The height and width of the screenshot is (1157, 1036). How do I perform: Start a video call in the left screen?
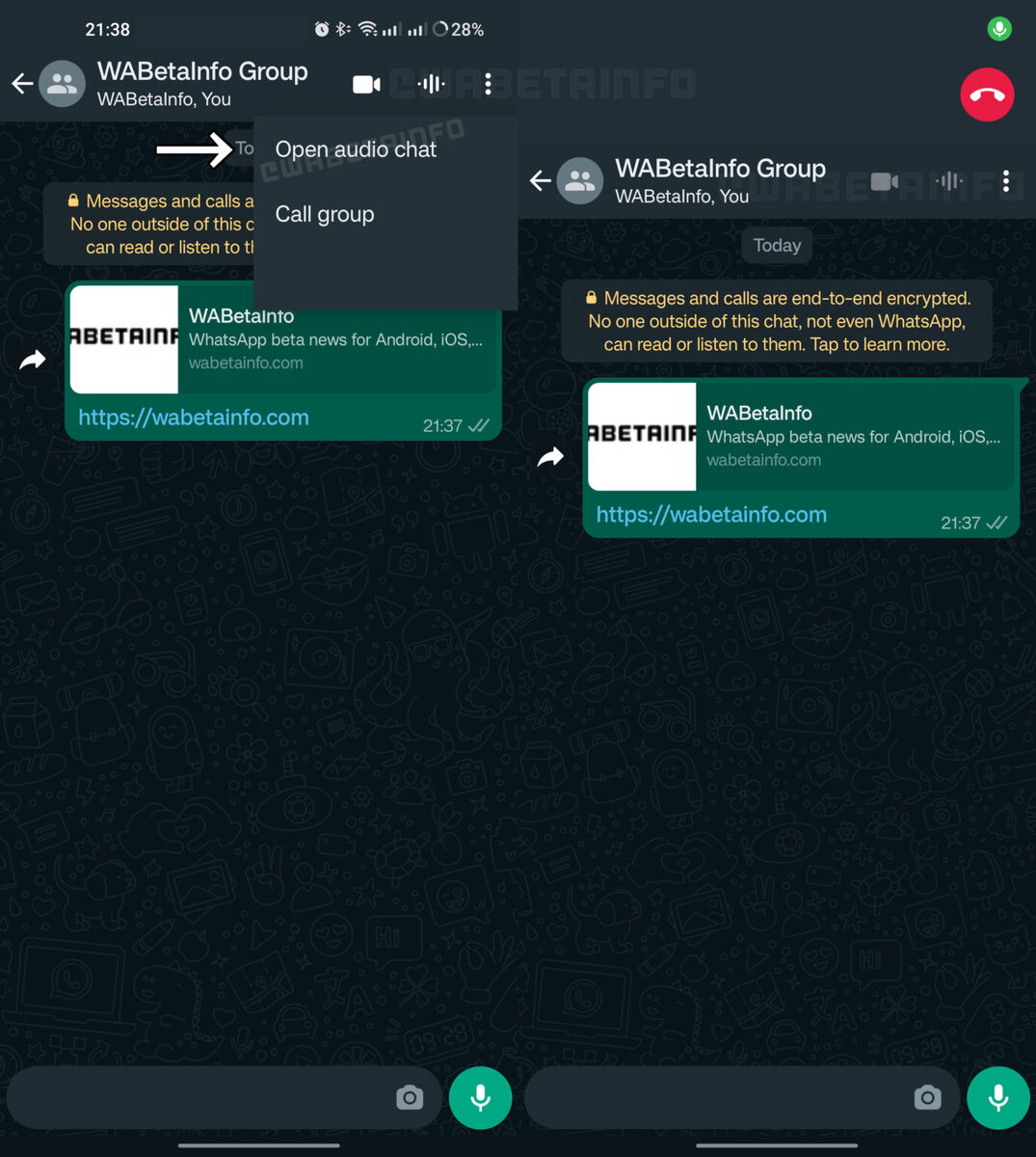point(366,84)
